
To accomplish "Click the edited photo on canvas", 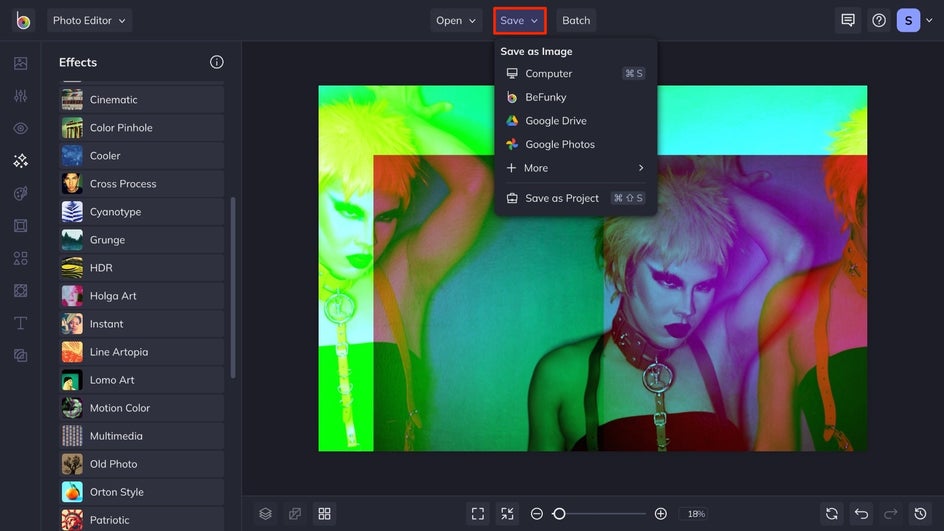I will [592, 268].
